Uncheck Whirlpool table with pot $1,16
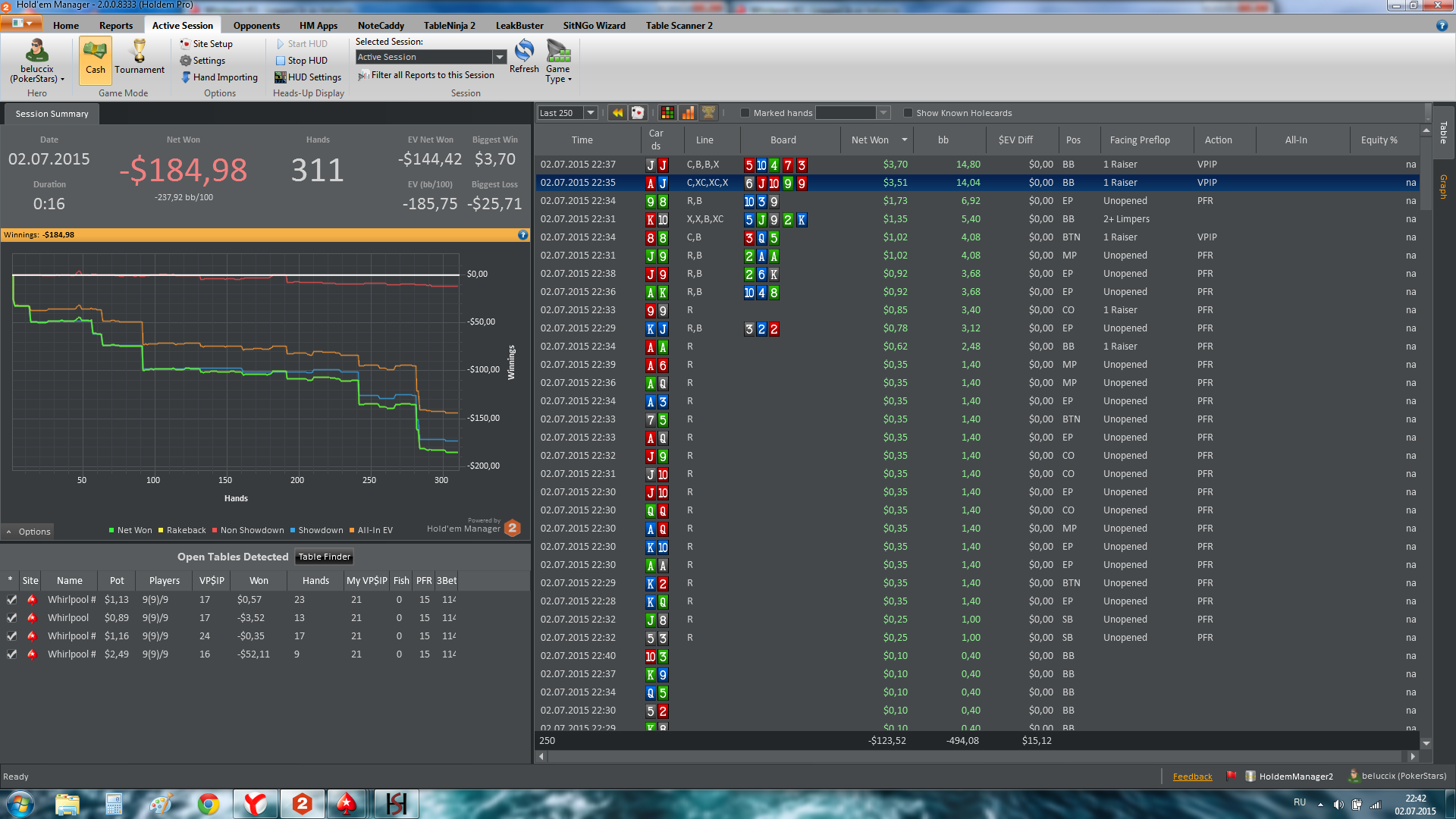Image resolution: width=1456 pixels, height=819 pixels. (x=11, y=636)
